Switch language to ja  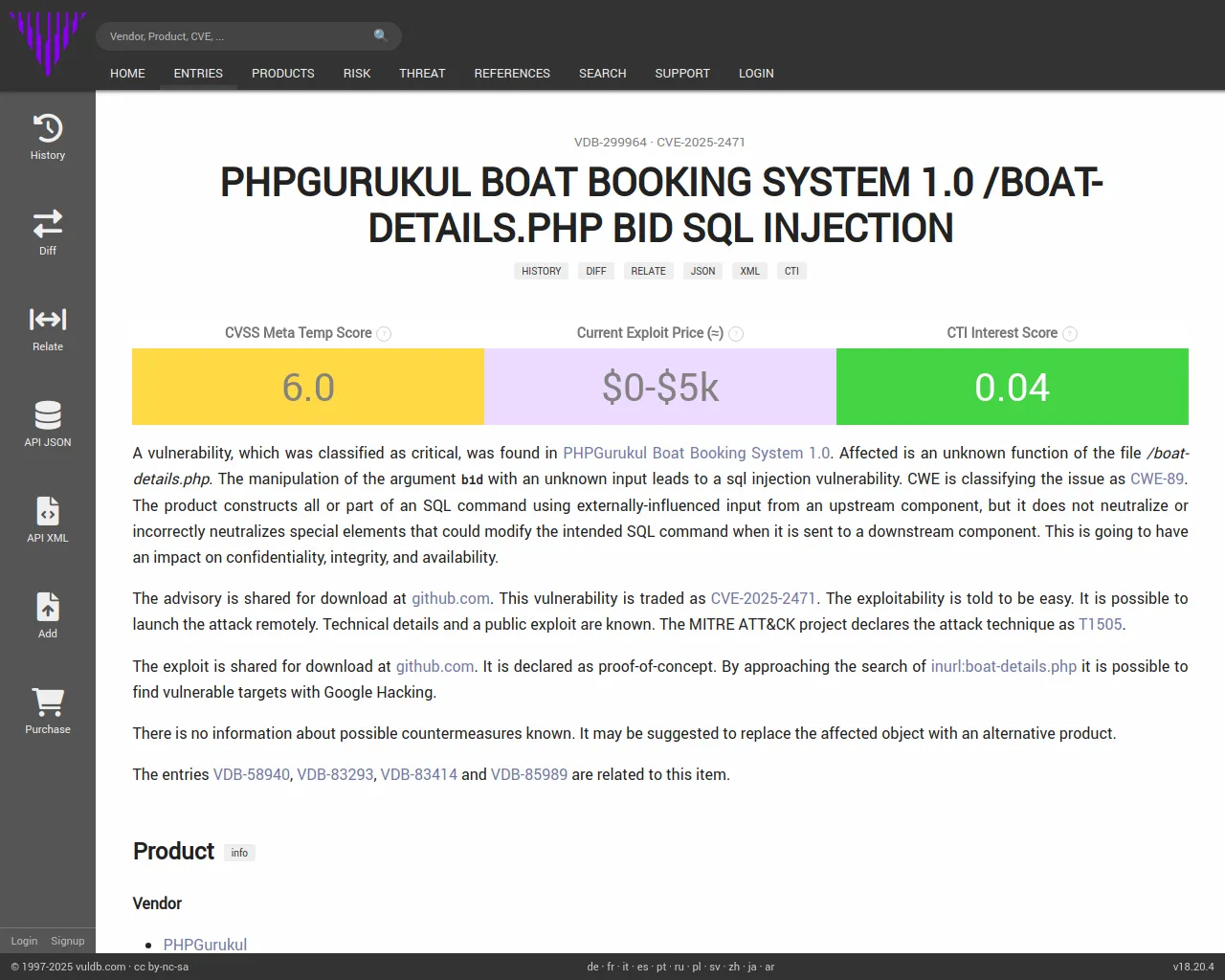[x=752, y=967]
